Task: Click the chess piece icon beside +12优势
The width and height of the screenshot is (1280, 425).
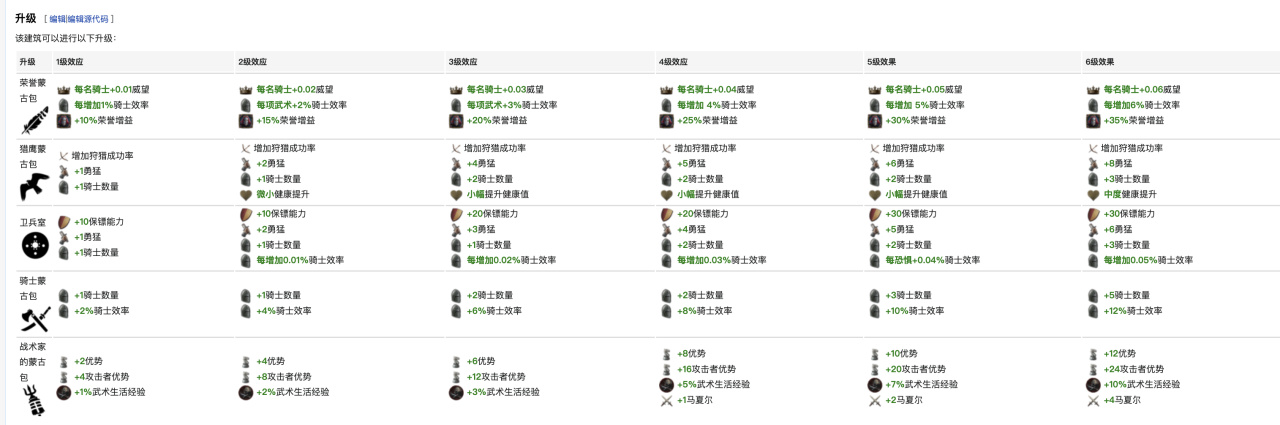Action: click(x=1093, y=354)
